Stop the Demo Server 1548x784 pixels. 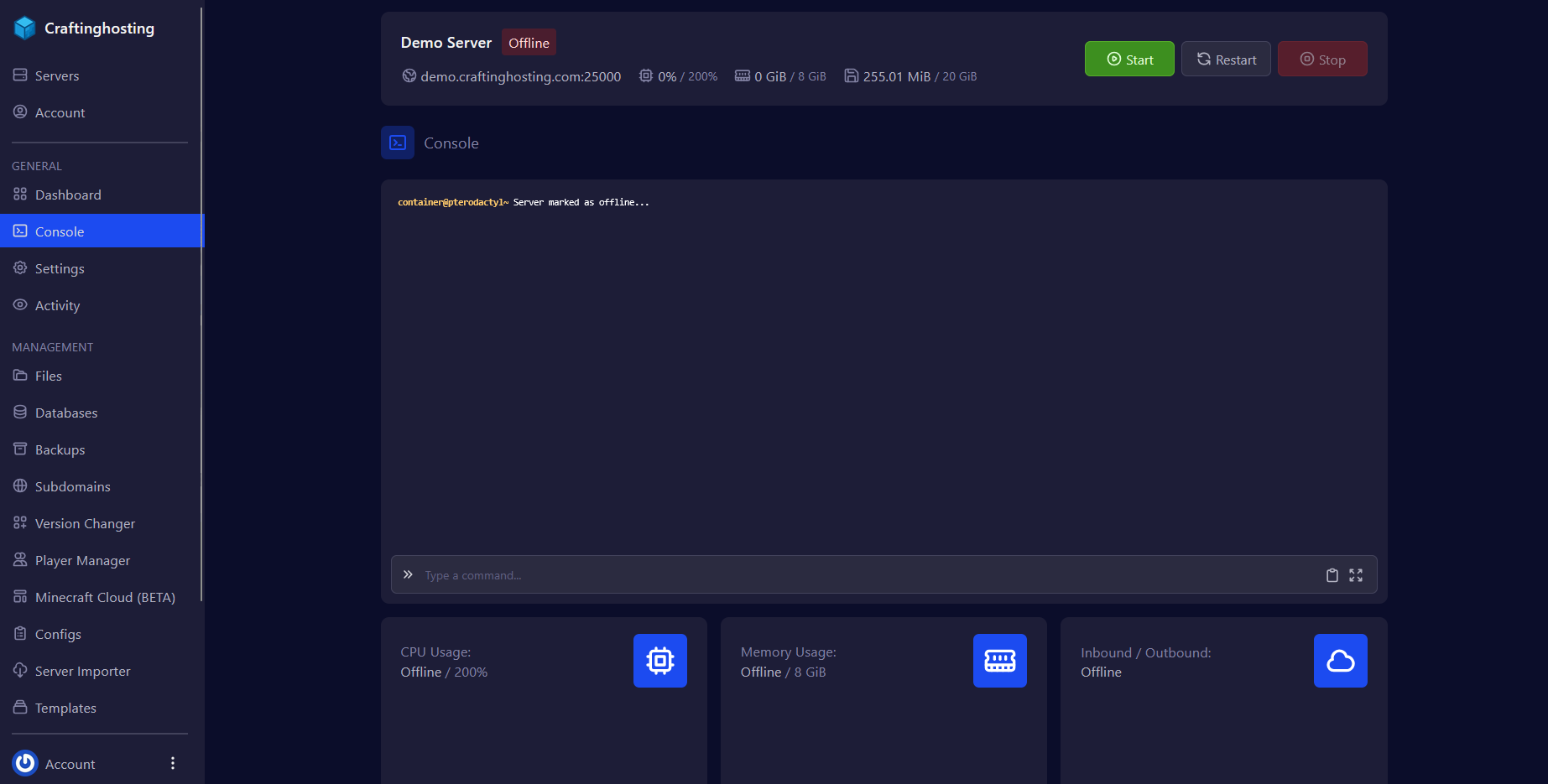(1322, 59)
